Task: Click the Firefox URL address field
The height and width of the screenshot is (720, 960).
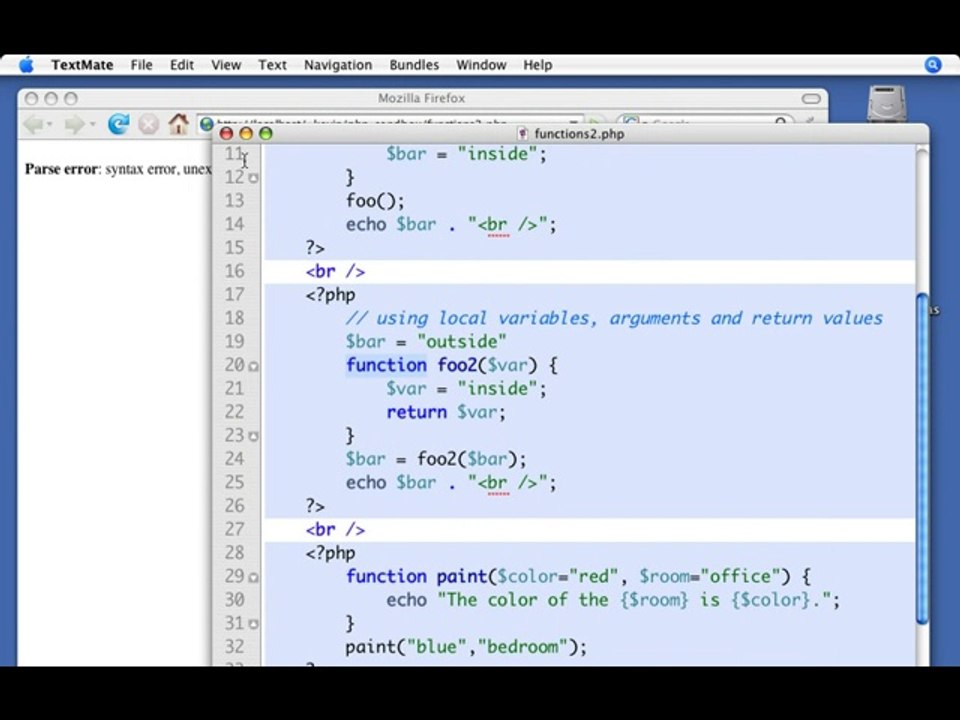Action: pos(392,122)
